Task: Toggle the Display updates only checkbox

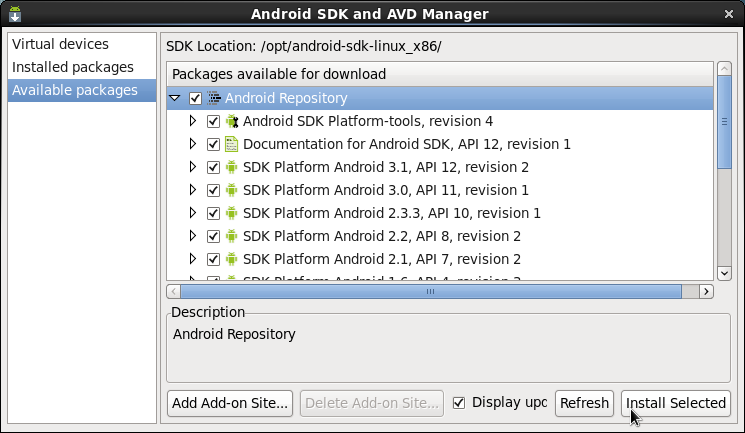Action: (x=459, y=403)
